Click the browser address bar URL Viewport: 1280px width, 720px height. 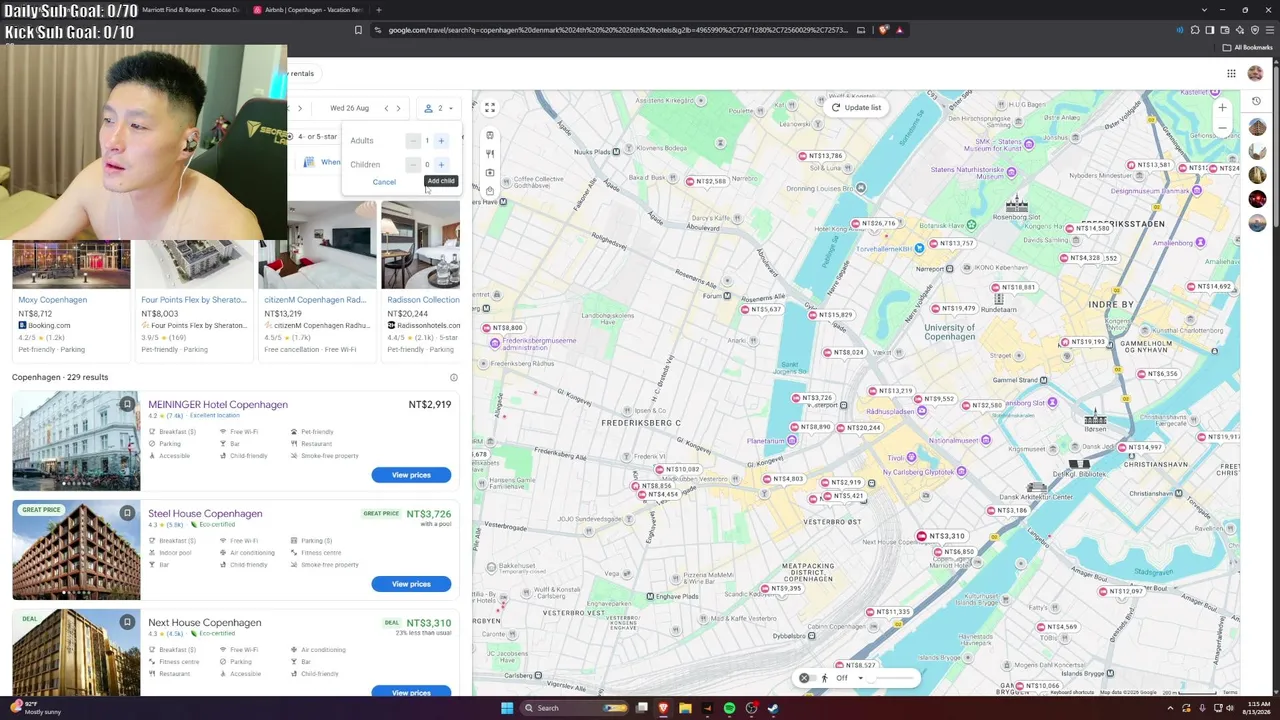(x=617, y=30)
